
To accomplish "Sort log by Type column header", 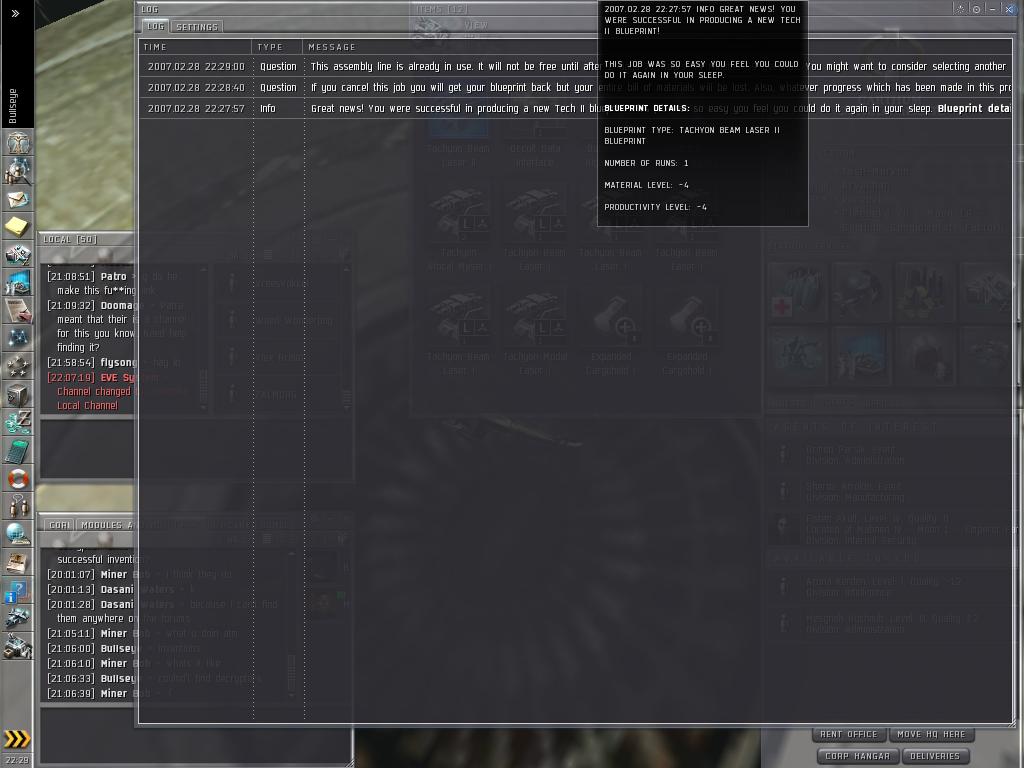I will coord(277,47).
